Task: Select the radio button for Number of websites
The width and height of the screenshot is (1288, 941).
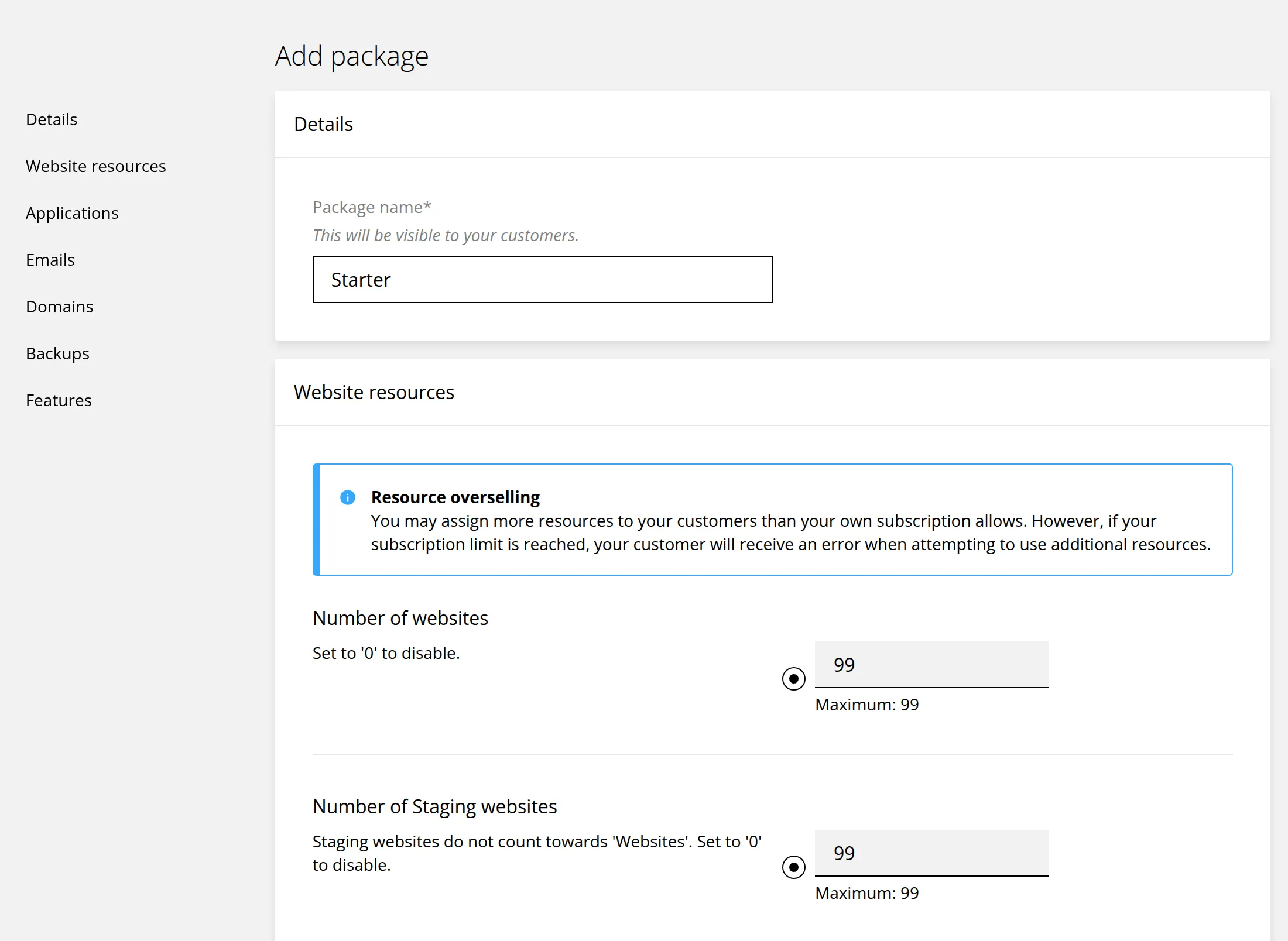Action: (794, 679)
